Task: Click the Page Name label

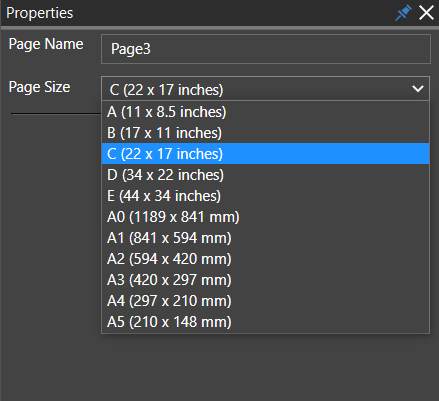Action: coord(46,44)
